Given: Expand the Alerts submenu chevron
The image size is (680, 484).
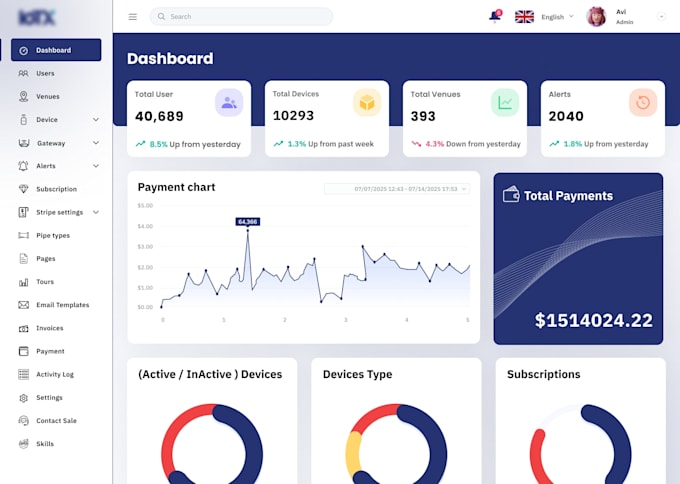Looking at the screenshot, I should 96,166.
